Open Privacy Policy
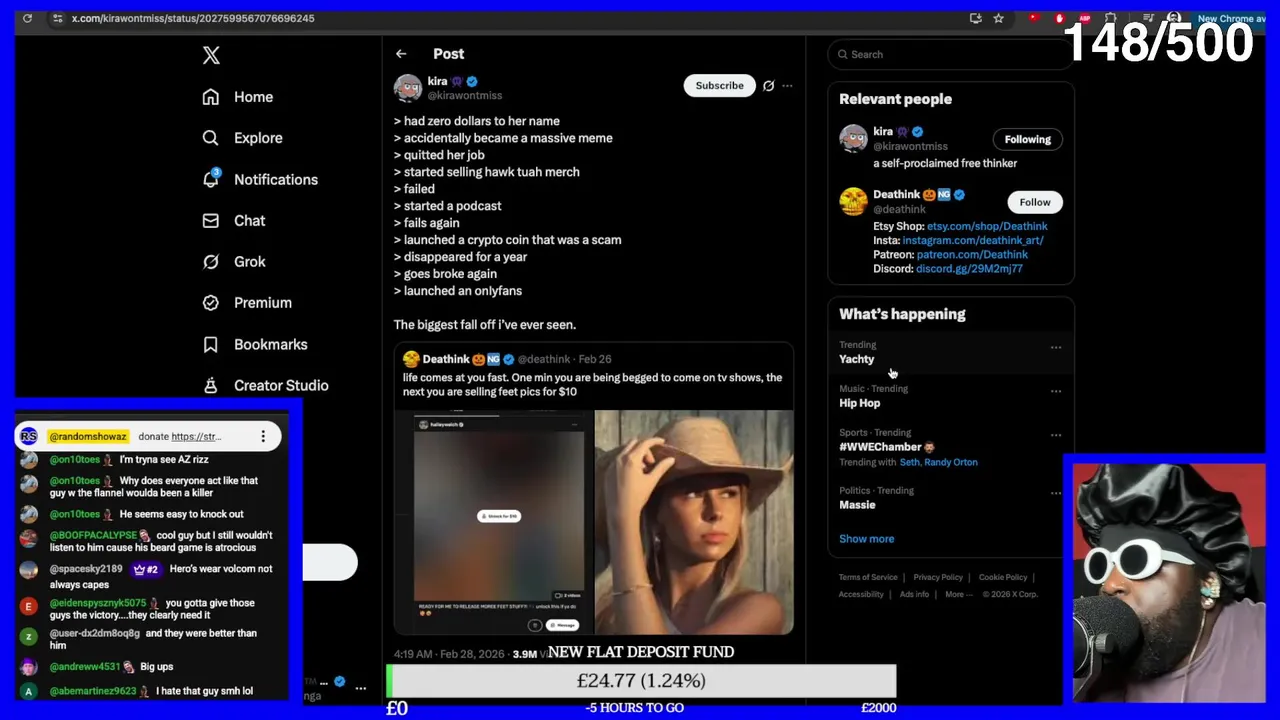Viewport: 1280px width, 720px height. [938, 577]
